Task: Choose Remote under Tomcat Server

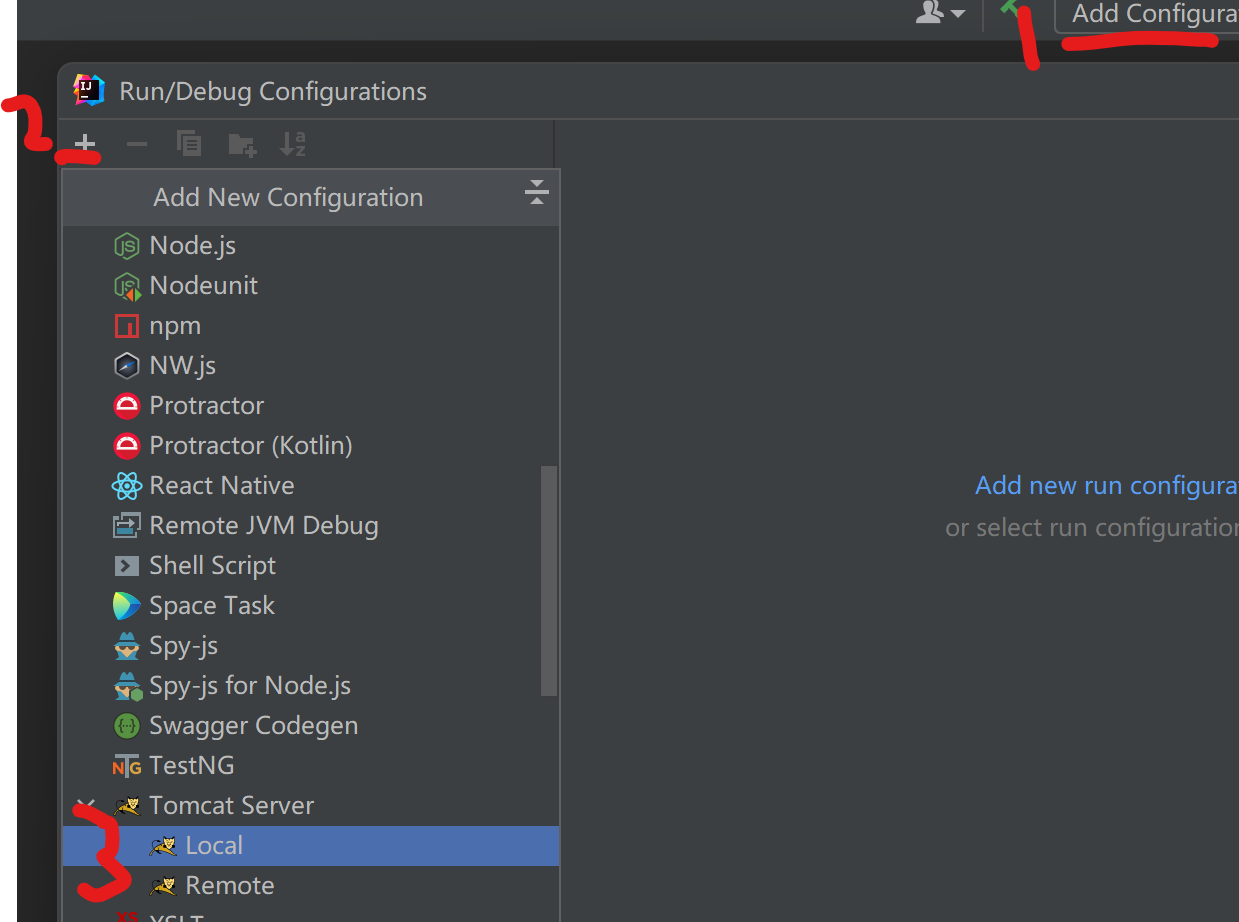Action: click(x=311, y=886)
